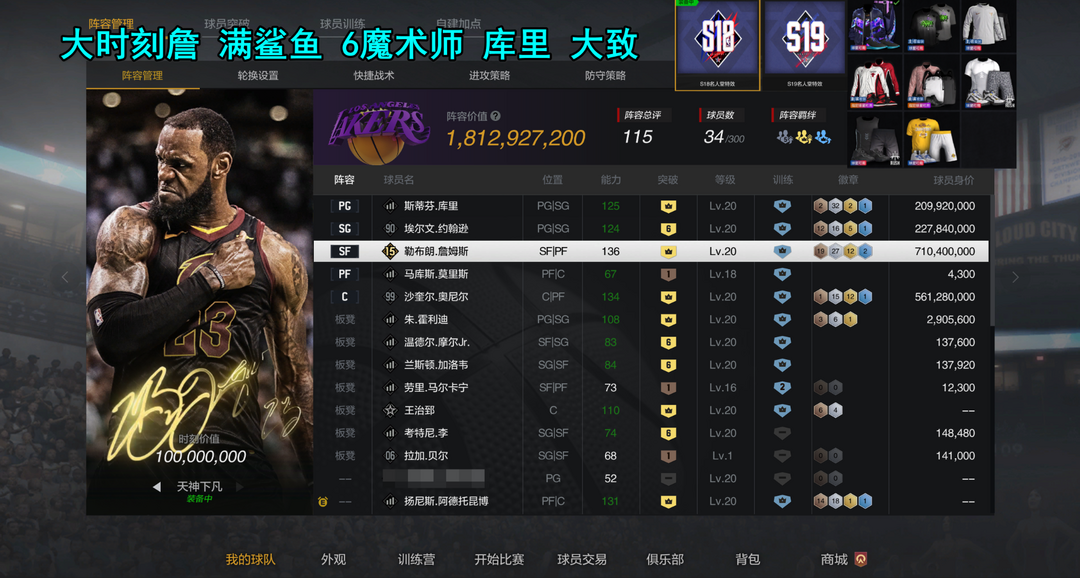Open the 防守策略 tab
Viewport: 1080px width, 578px height.
pyautogui.click(x=605, y=76)
